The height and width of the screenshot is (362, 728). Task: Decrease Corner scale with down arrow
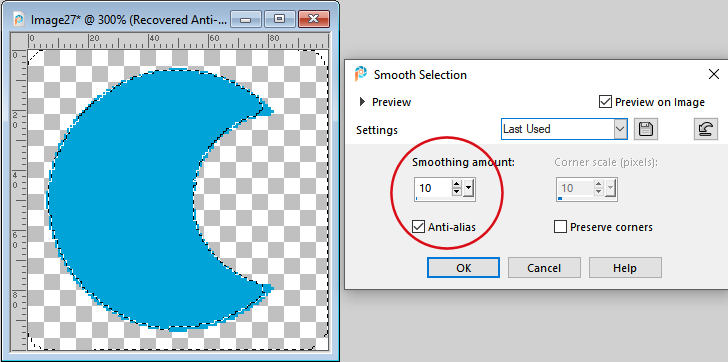[599, 192]
